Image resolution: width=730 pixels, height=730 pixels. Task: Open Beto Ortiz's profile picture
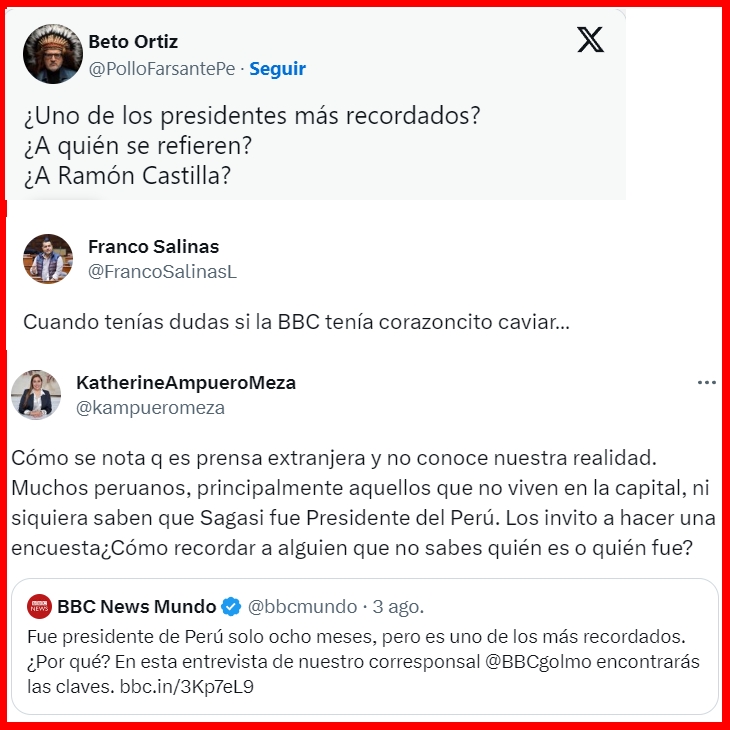(x=53, y=54)
